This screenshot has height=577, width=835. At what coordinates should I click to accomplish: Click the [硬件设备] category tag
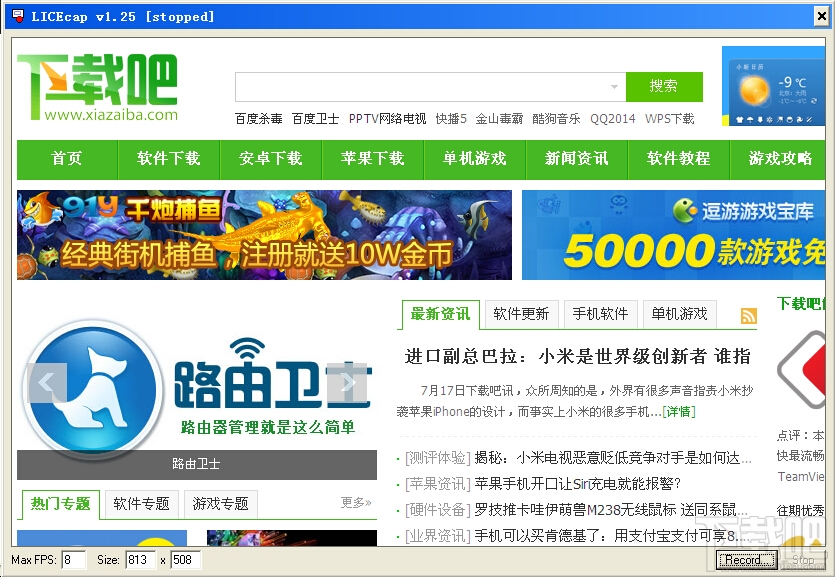(438, 510)
